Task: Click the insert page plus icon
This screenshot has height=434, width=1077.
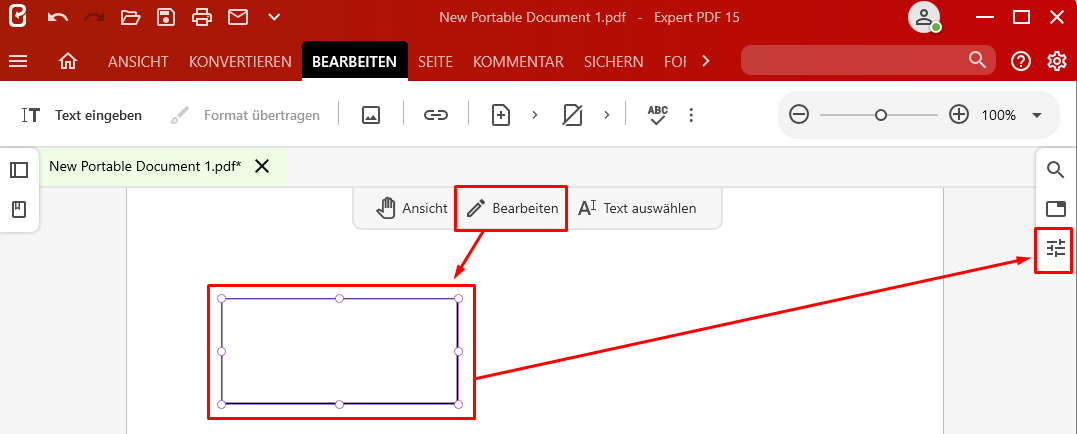Action: coord(501,115)
